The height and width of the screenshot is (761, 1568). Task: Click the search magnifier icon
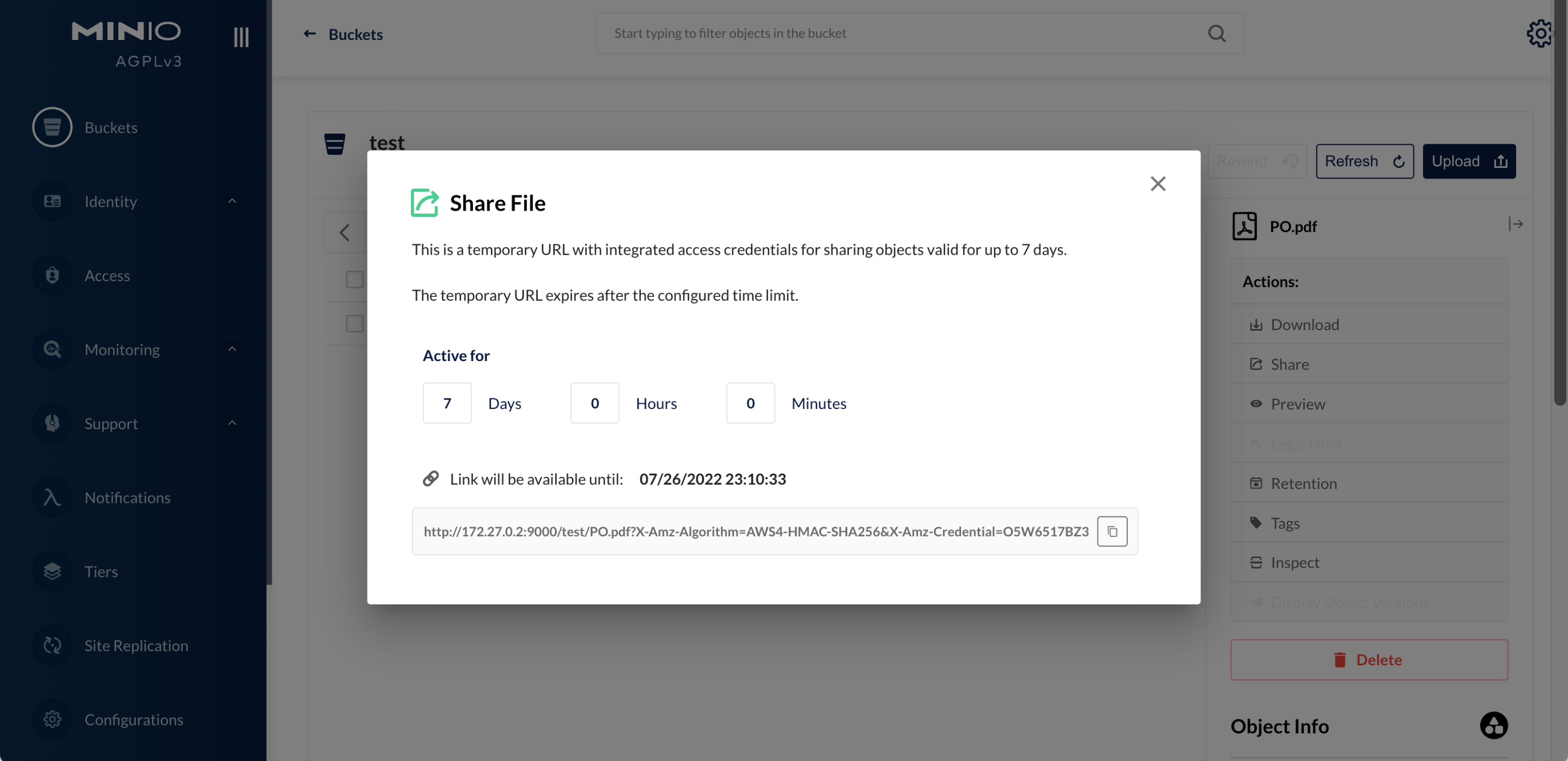[x=1216, y=33]
